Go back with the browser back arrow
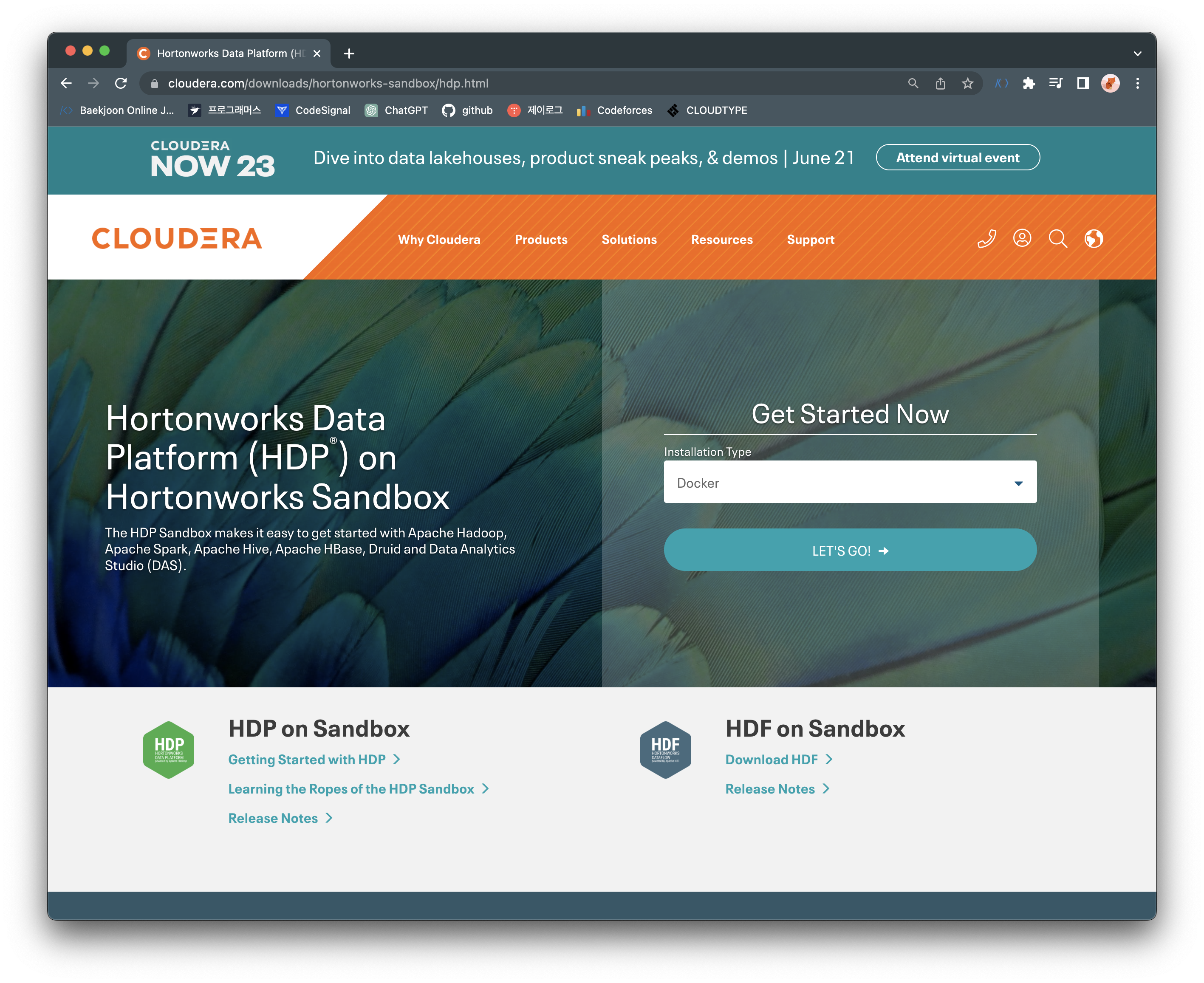This screenshot has width=1204, height=983. pyautogui.click(x=66, y=83)
